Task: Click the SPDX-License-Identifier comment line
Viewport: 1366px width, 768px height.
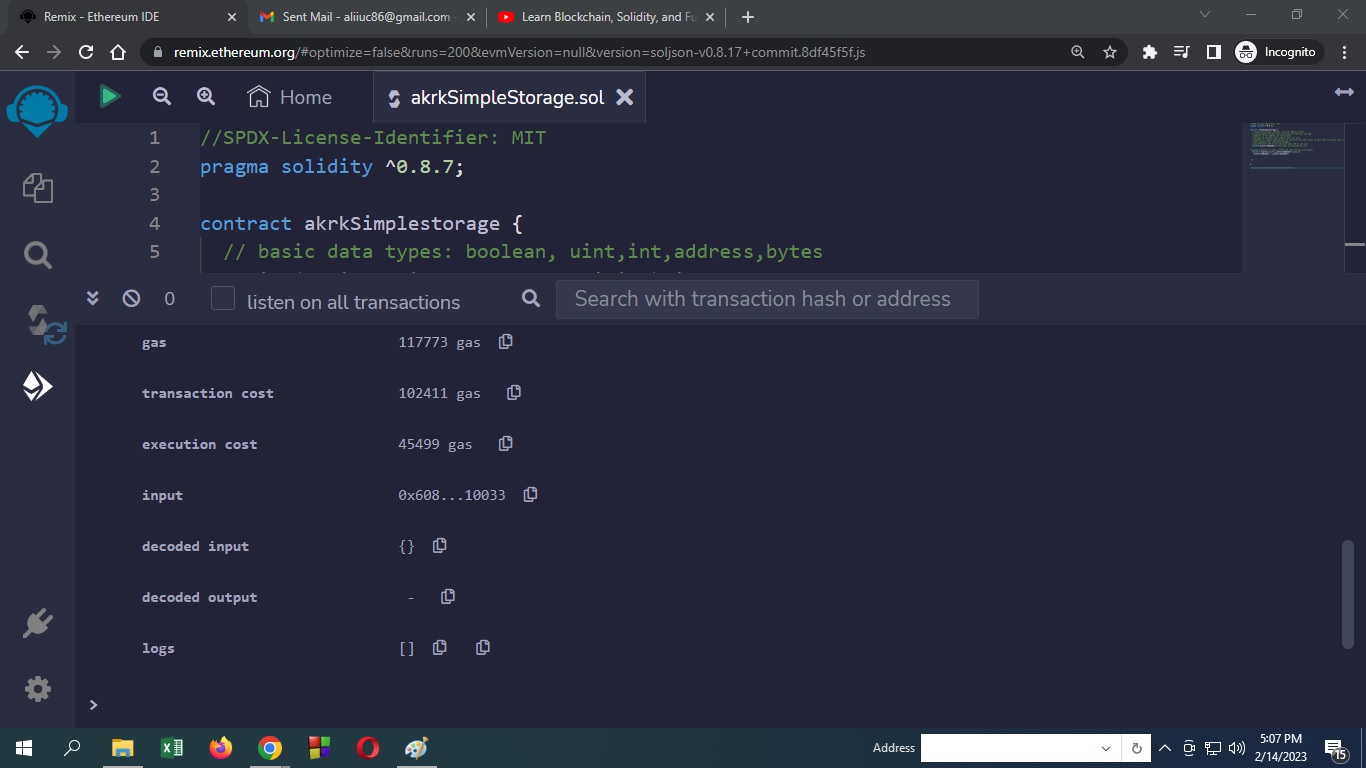Action: click(x=373, y=137)
